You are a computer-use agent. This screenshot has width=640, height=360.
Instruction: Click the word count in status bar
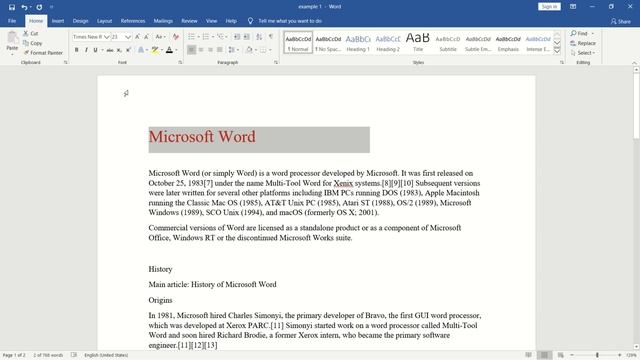[x=48, y=355]
